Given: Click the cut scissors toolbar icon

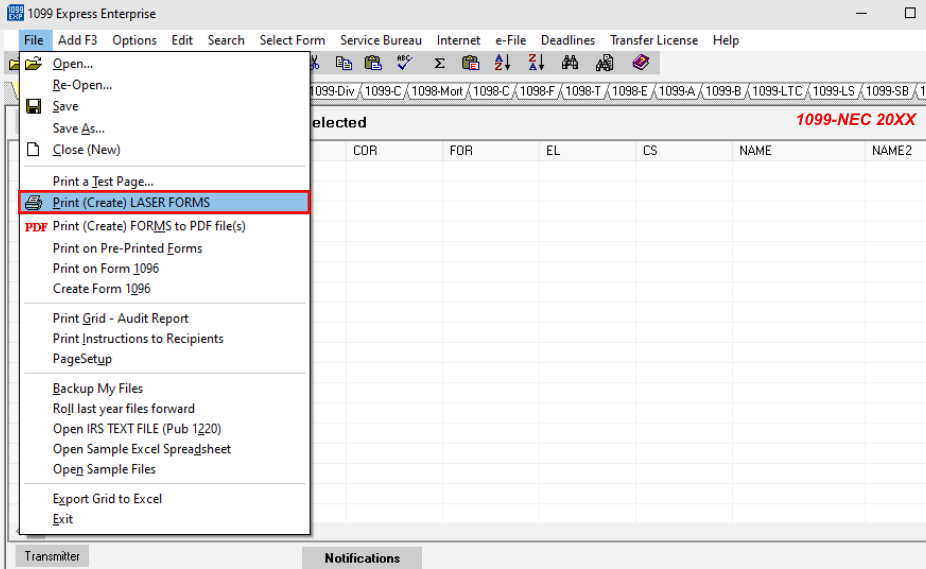Looking at the screenshot, I should click(315, 63).
